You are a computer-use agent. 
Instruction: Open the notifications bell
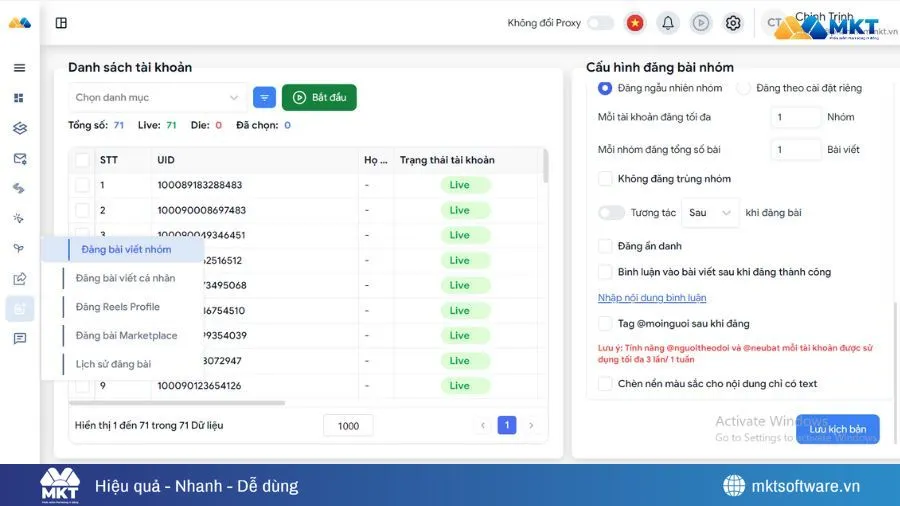[x=668, y=23]
